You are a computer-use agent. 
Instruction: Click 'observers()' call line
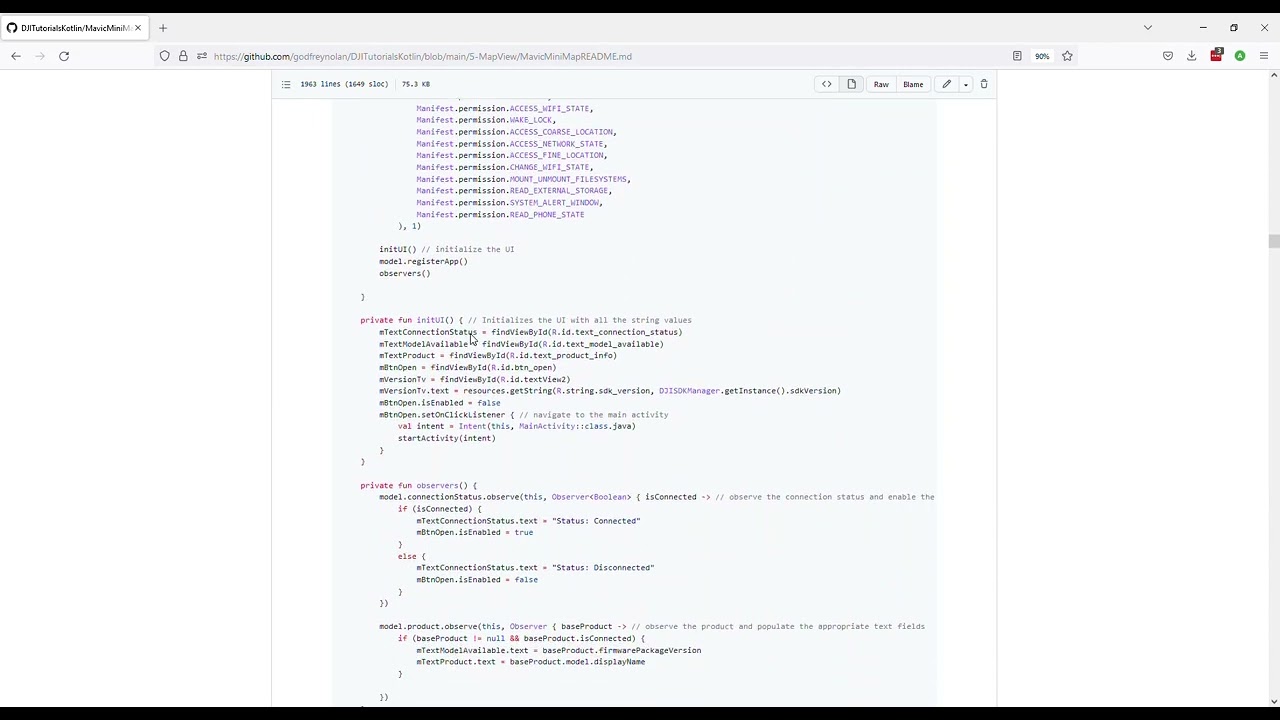(x=404, y=273)
